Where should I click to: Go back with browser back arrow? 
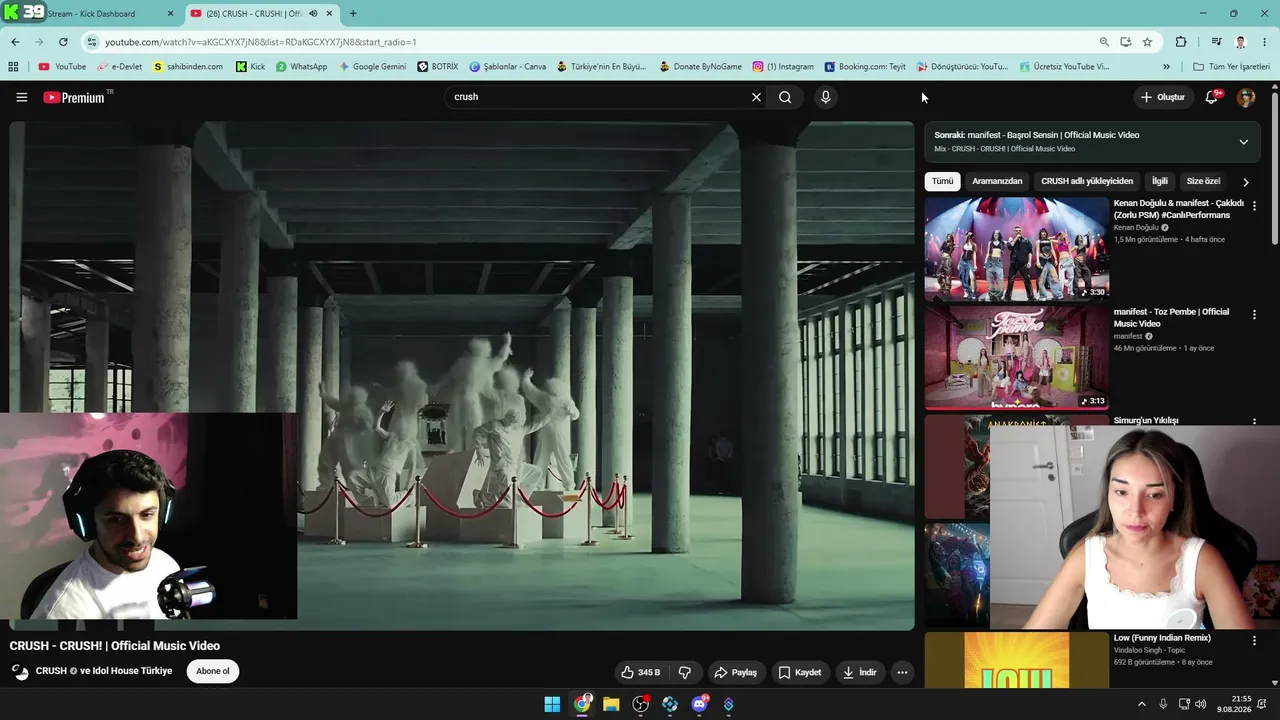pos(15,42)
